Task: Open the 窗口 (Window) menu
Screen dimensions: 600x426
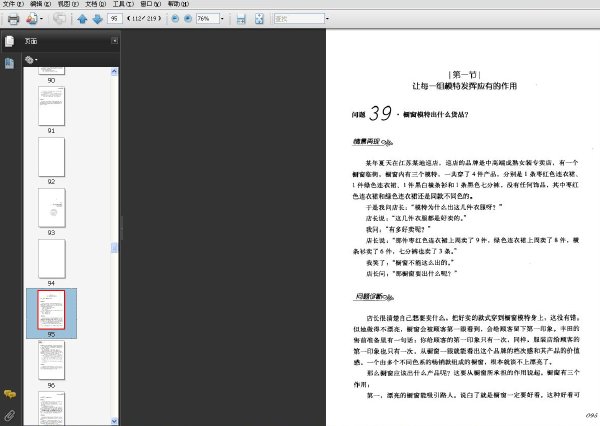Action: [150, 4]
